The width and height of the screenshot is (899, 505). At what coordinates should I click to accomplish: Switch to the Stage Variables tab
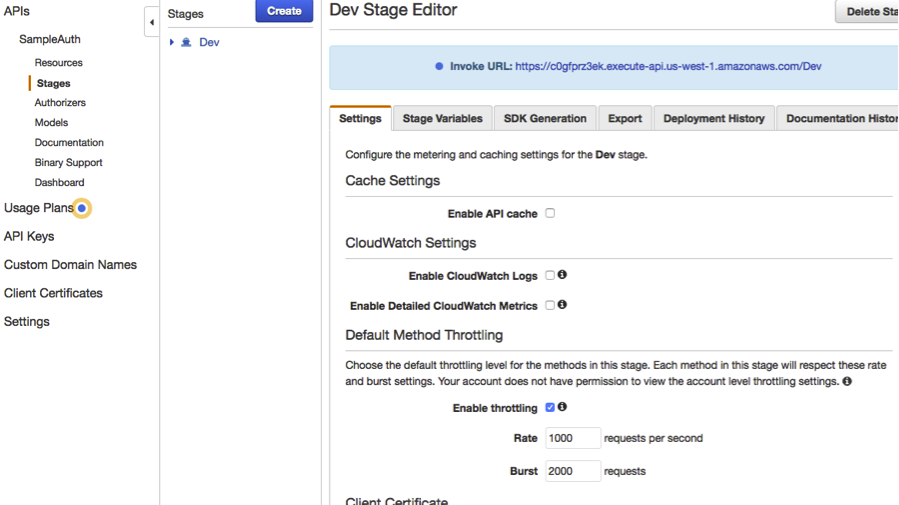point(442,118)
